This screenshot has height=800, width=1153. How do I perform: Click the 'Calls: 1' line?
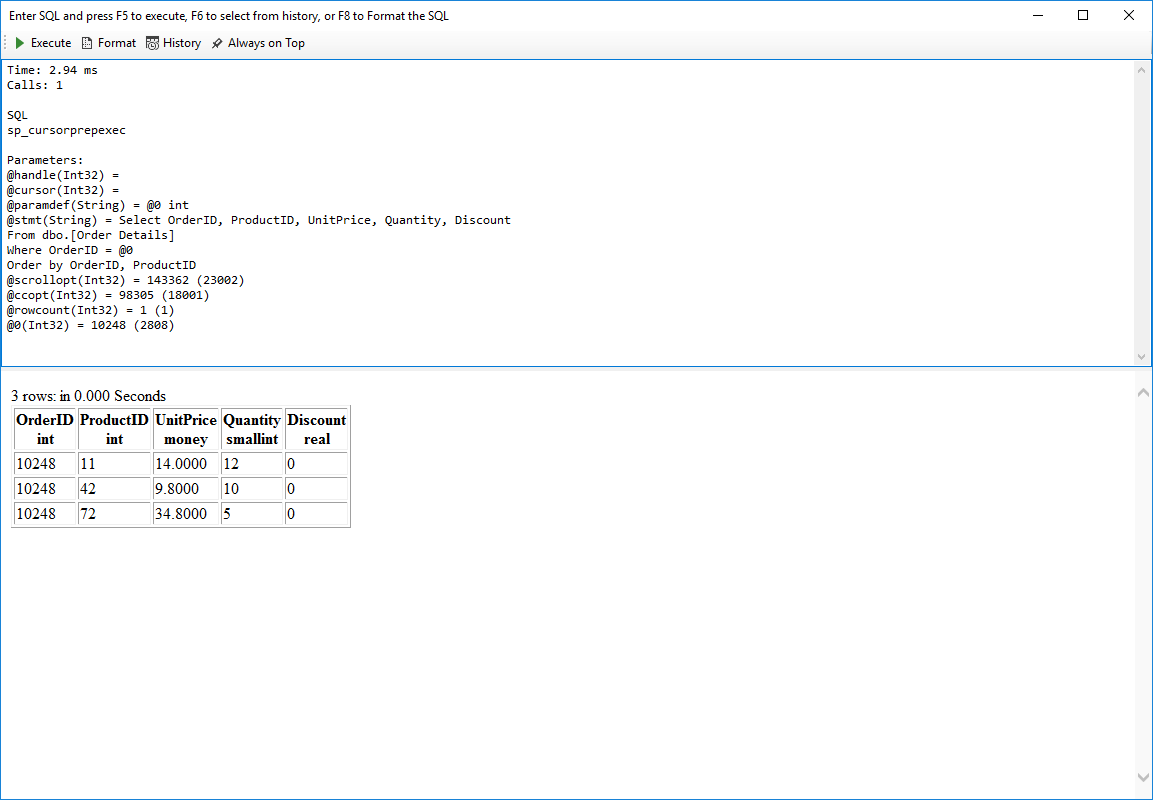click(35, 85)
